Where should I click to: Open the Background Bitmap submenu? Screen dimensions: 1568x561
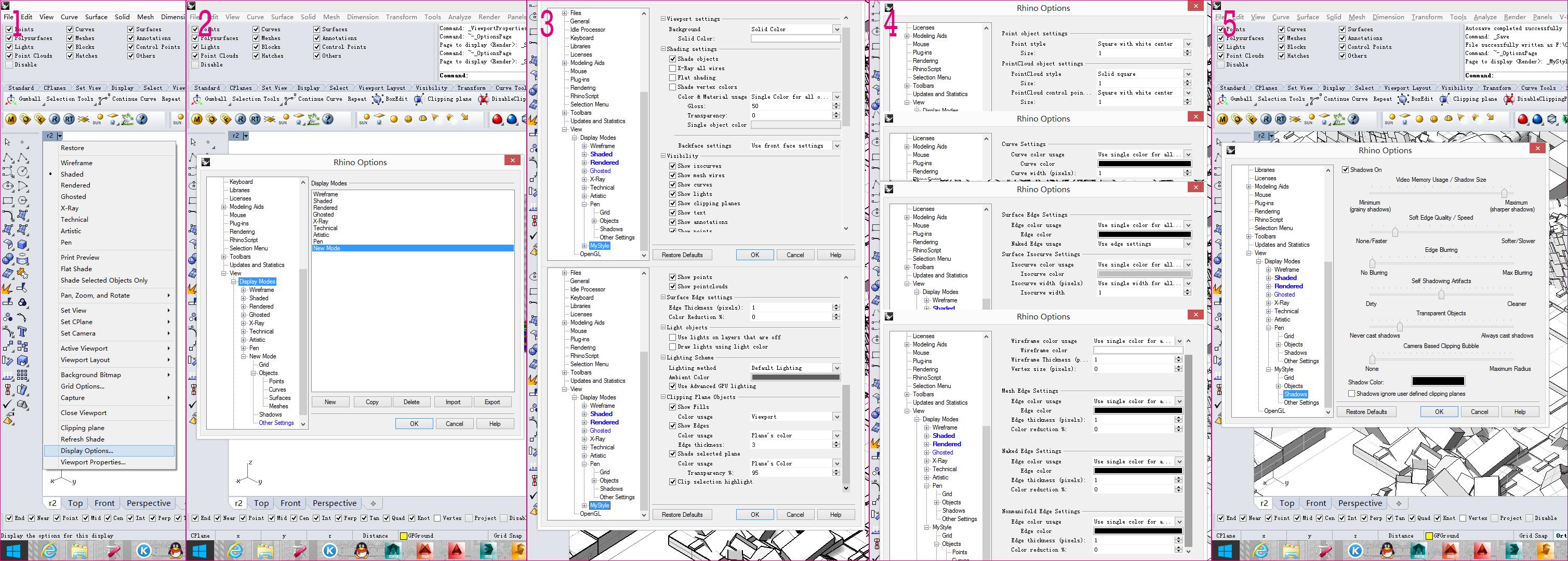click(110, 375)
